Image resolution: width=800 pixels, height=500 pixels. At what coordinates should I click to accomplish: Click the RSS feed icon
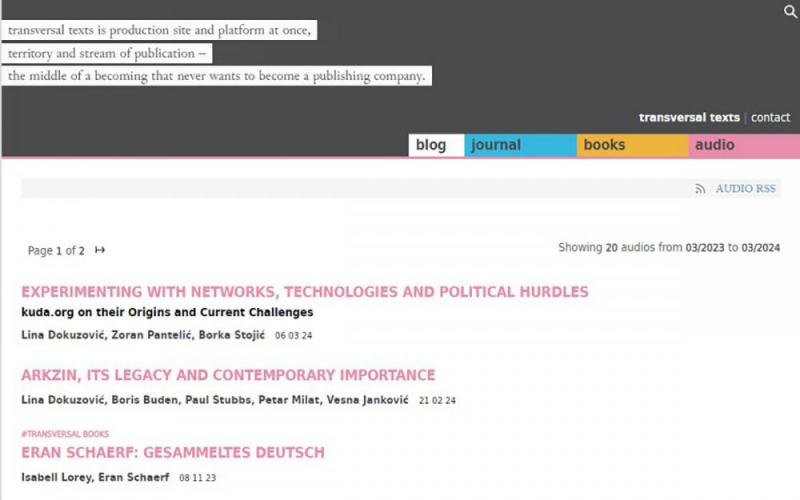click(x=700, y=189)
